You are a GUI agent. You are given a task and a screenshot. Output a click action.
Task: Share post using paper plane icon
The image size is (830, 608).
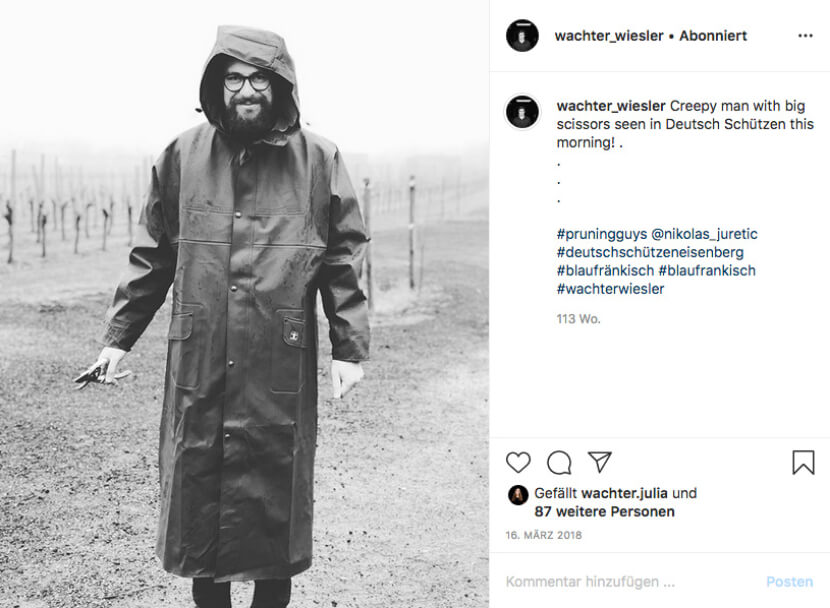(600, 462)
